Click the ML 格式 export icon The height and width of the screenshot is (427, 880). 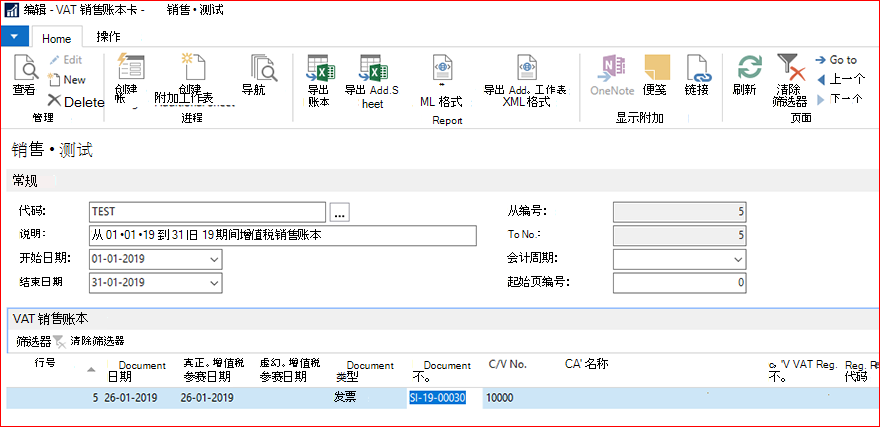click(x=441, y=67)
